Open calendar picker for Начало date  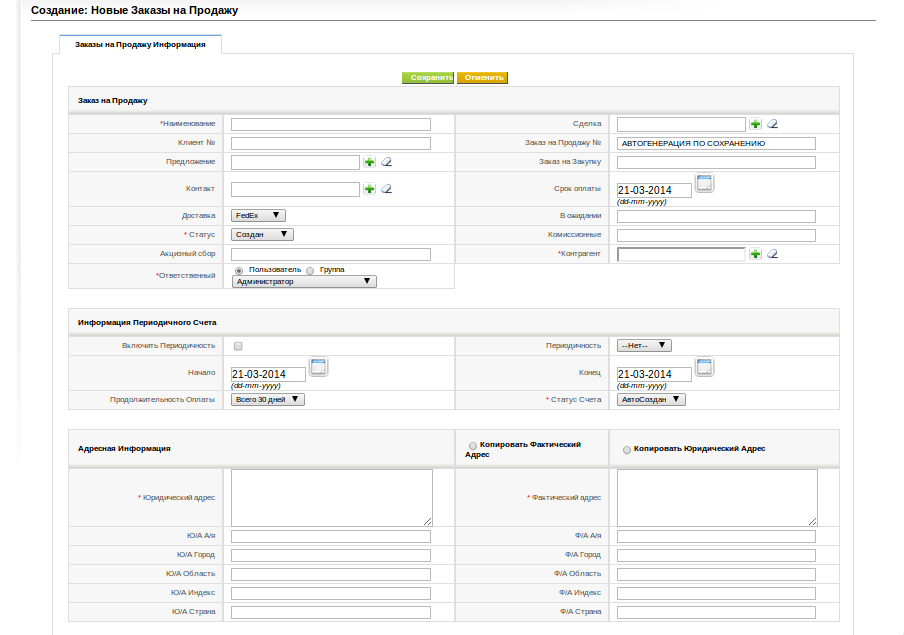[x=318, y=367]
